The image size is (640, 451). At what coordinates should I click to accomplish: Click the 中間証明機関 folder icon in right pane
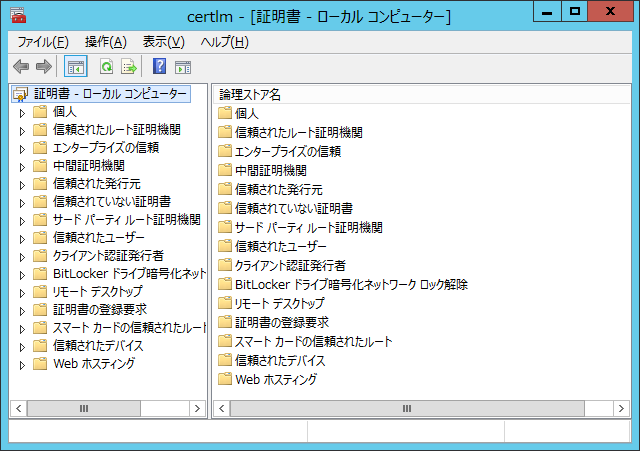pos(225,170)
